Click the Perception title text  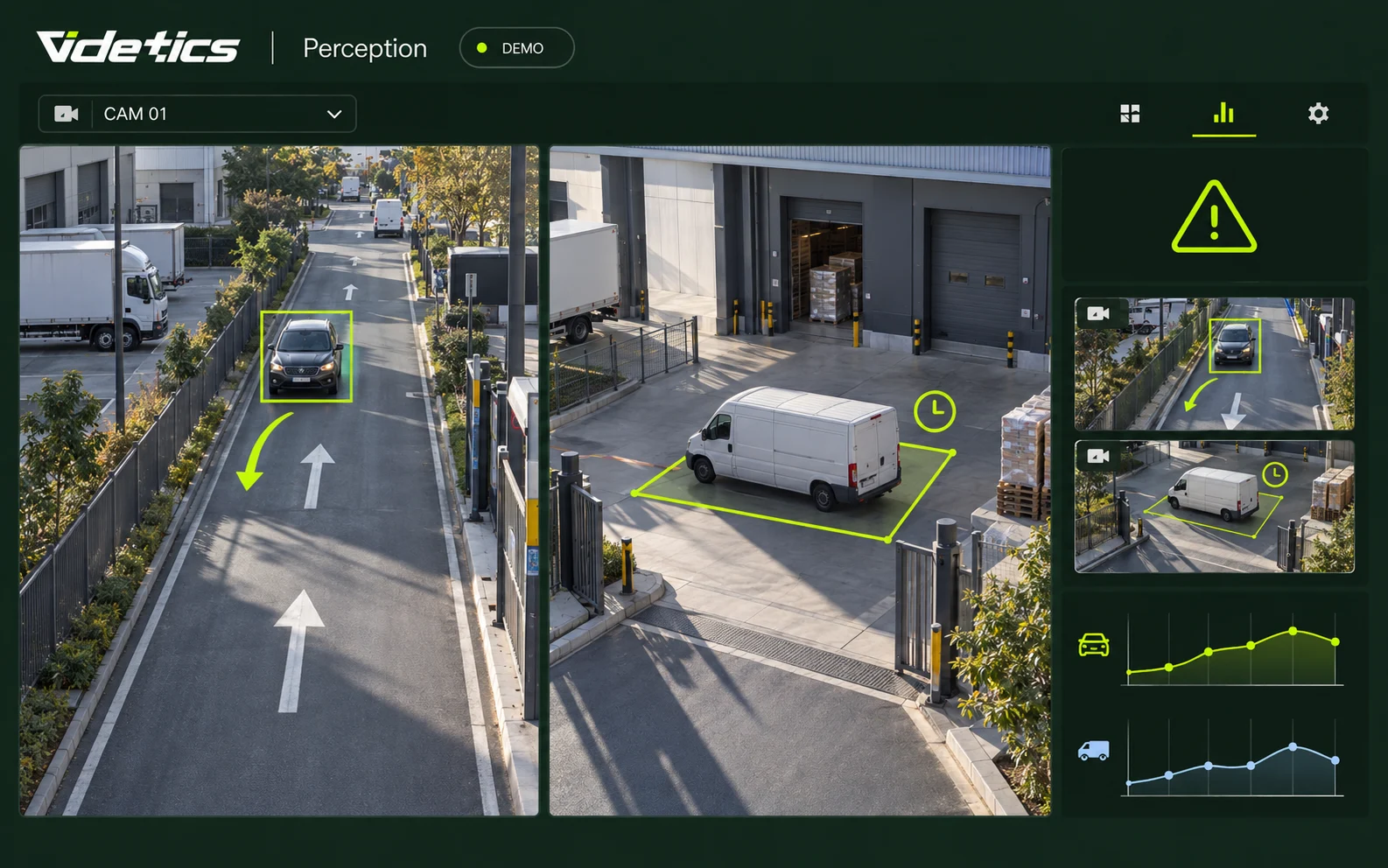365,48
